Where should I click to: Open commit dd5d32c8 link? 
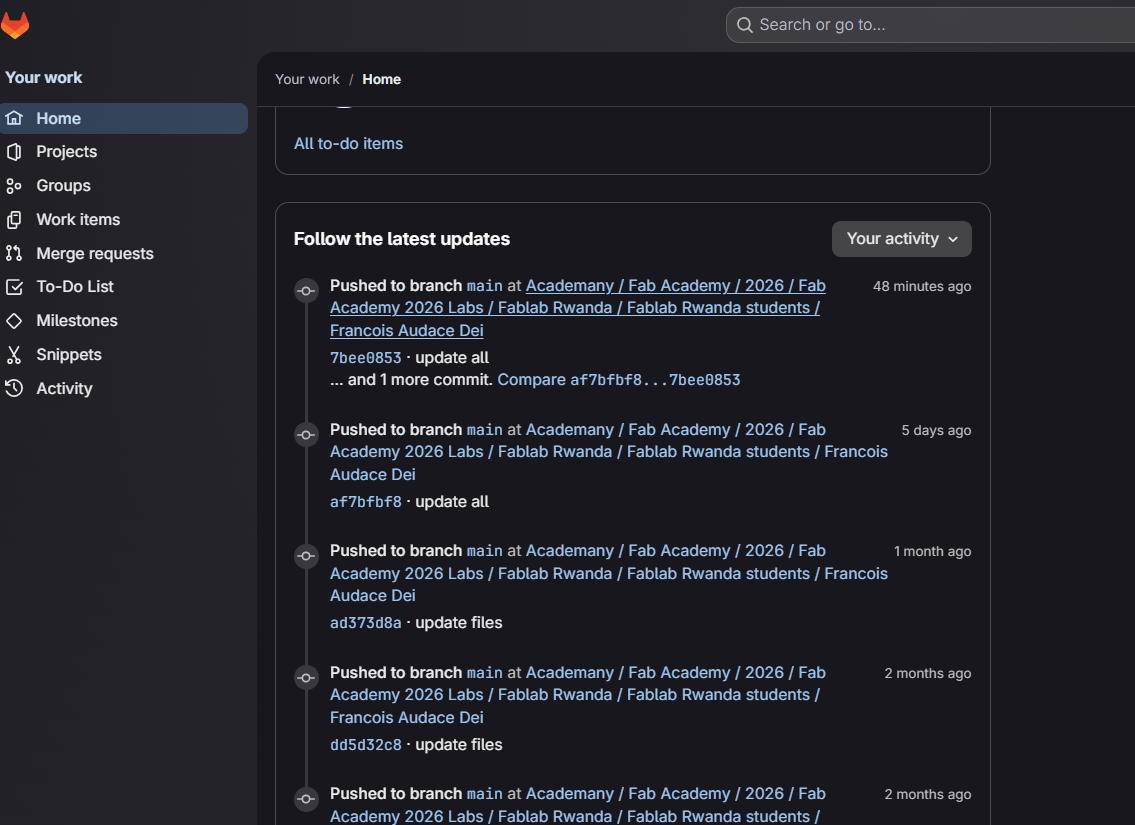[366, 745]
